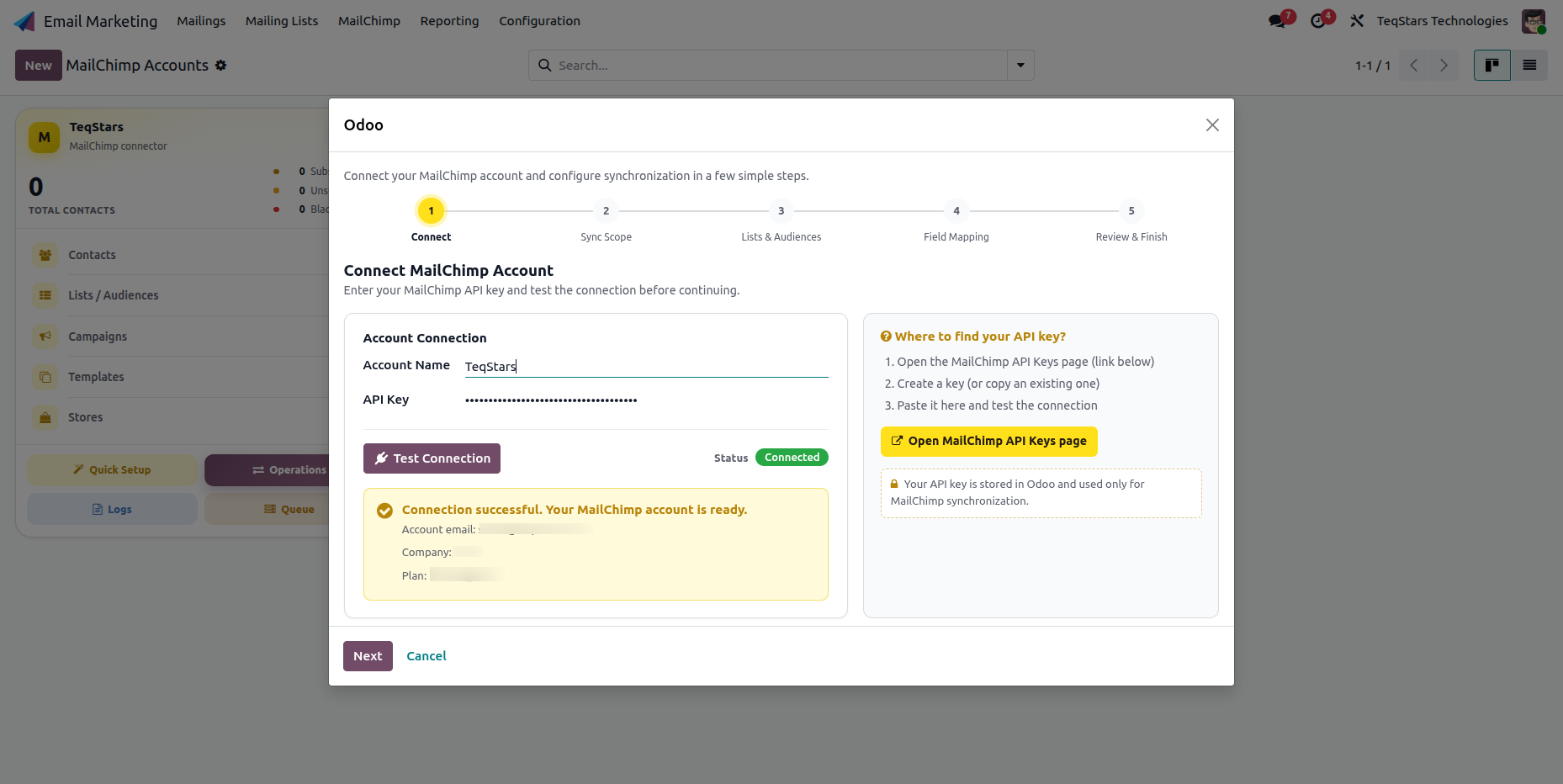Open Campaigns in the TeqStars card
Image resolution: width=1563 pixels, height=784 pixels.
point(98,336)
